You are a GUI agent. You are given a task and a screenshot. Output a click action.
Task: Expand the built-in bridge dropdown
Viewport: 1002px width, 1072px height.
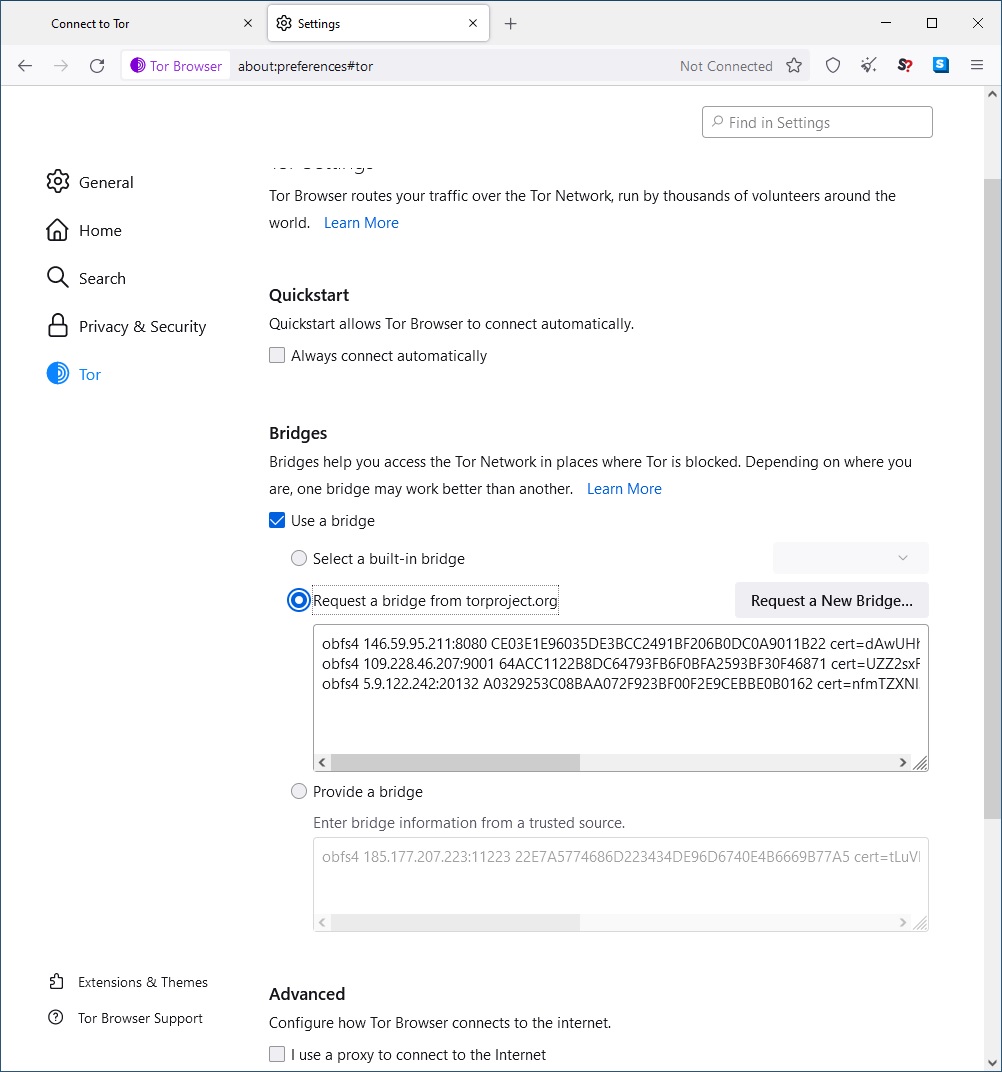click(x=850, y=558)
